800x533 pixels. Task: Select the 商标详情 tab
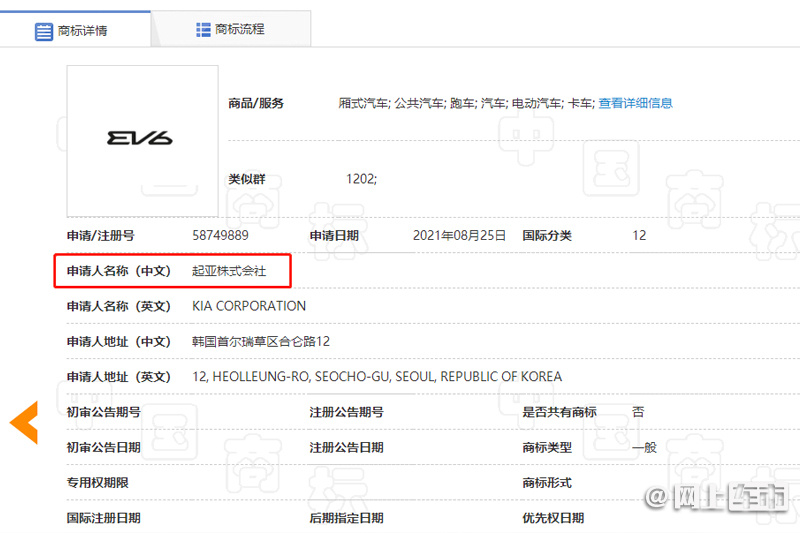point(75,30)
